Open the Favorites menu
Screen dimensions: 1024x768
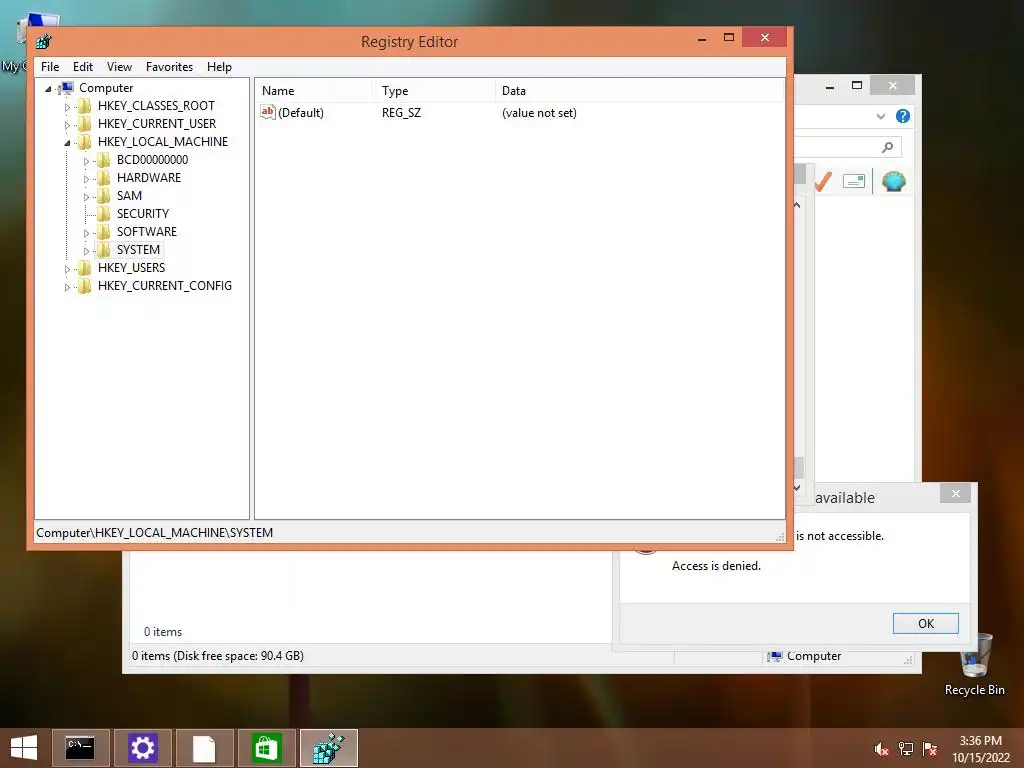point(169,67)
